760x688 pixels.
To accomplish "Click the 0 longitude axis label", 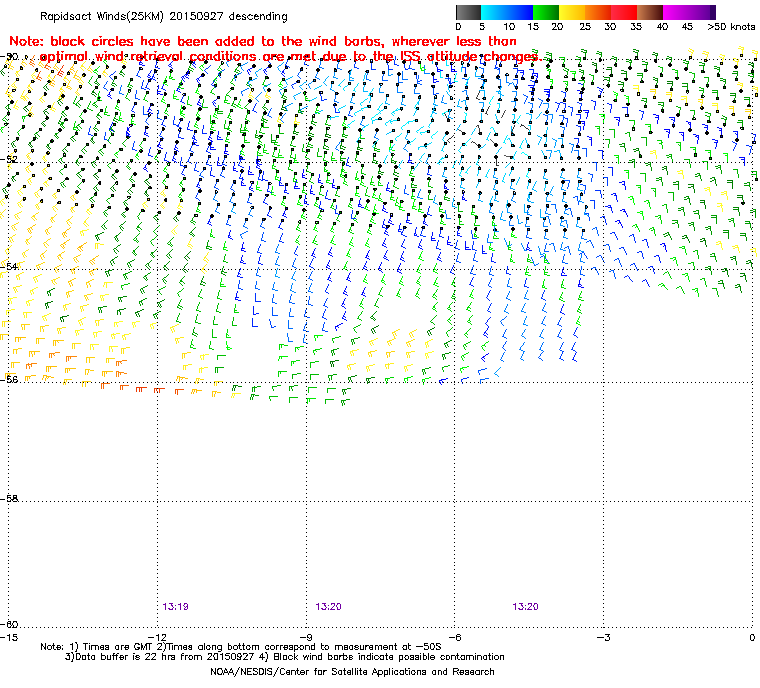I will pos(752,637).
